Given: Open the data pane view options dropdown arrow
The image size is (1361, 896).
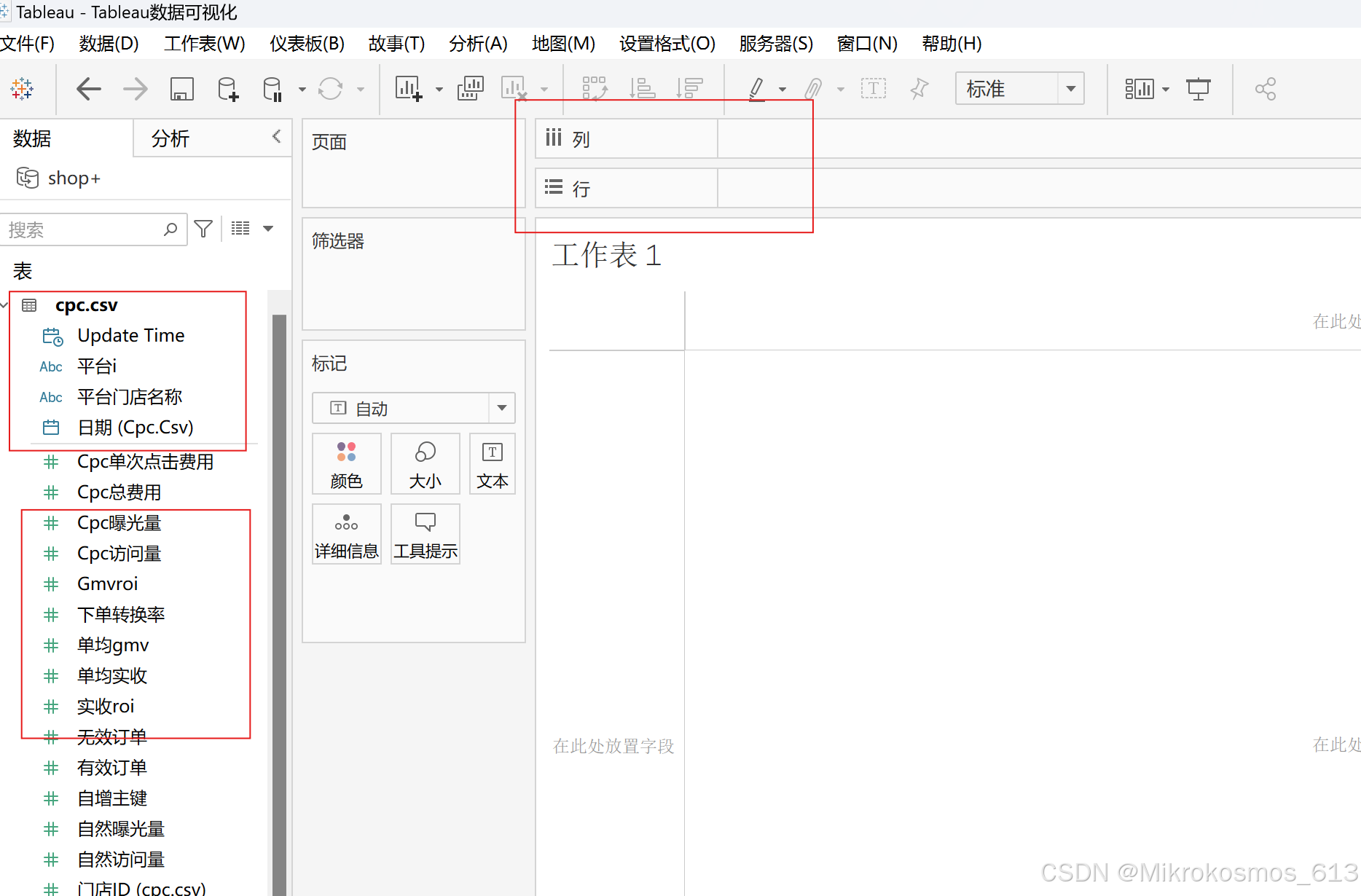Looking at the screenshot, I should [268, 229].
